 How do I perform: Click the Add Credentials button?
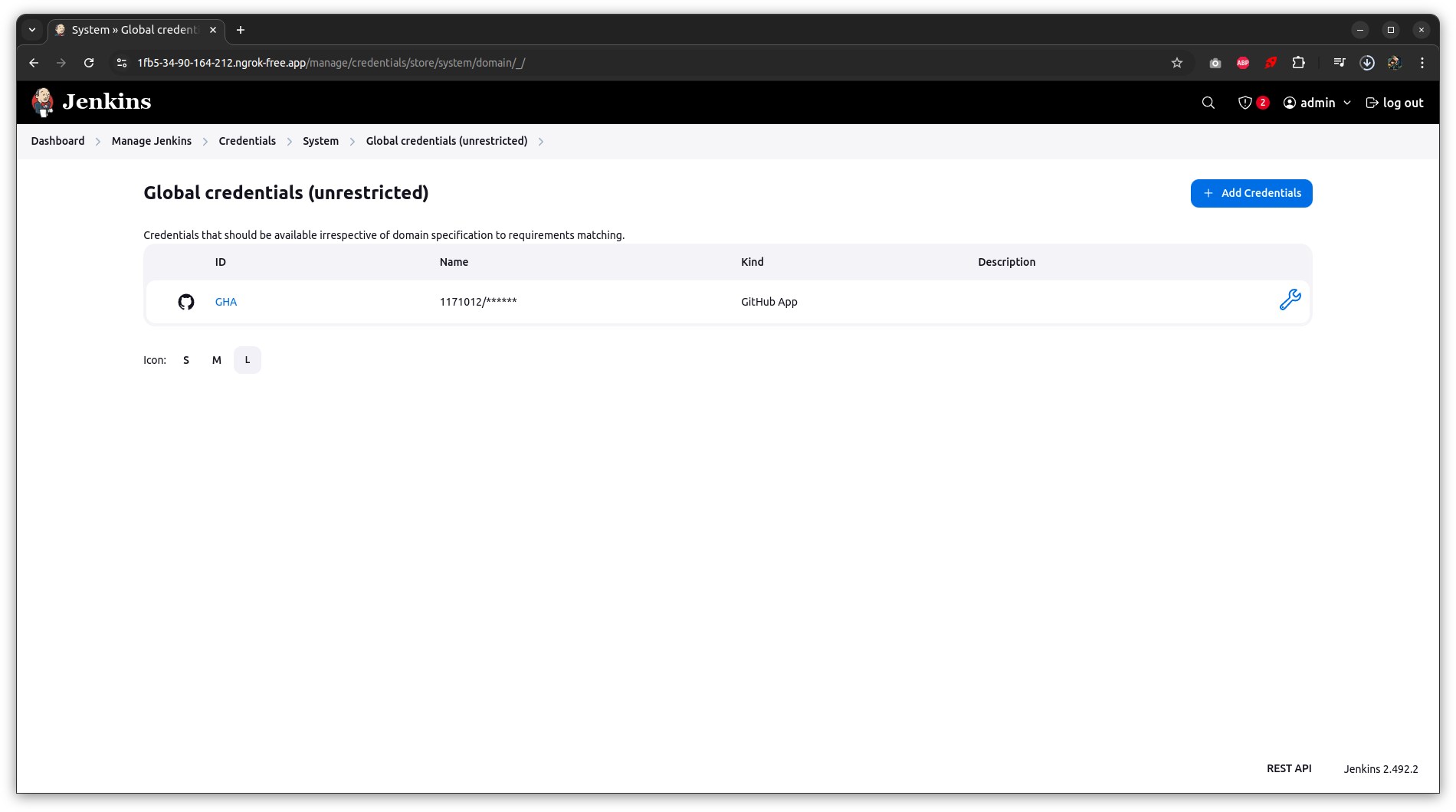click(1251, 193)
